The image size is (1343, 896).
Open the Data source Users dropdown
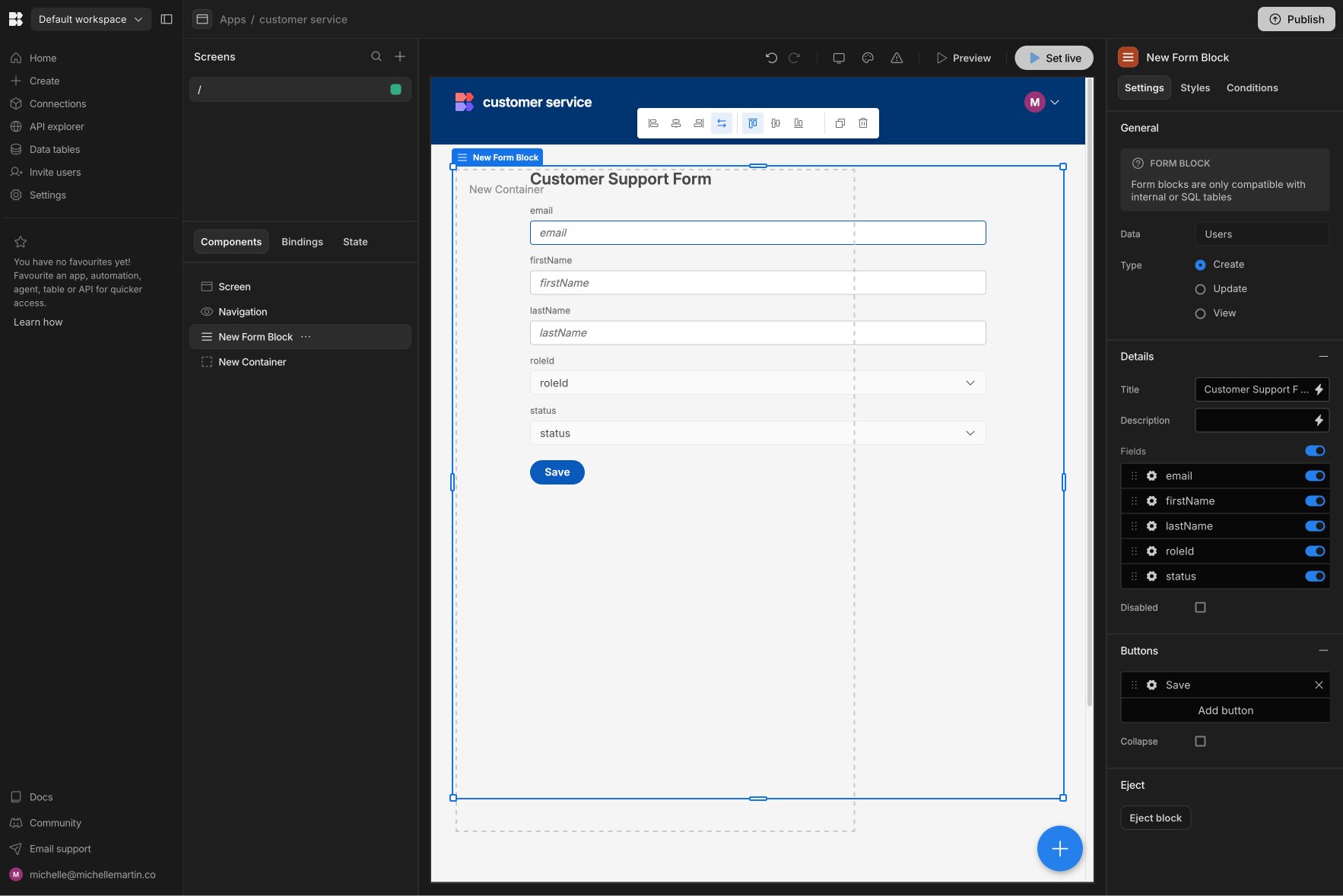(1262, 234)
